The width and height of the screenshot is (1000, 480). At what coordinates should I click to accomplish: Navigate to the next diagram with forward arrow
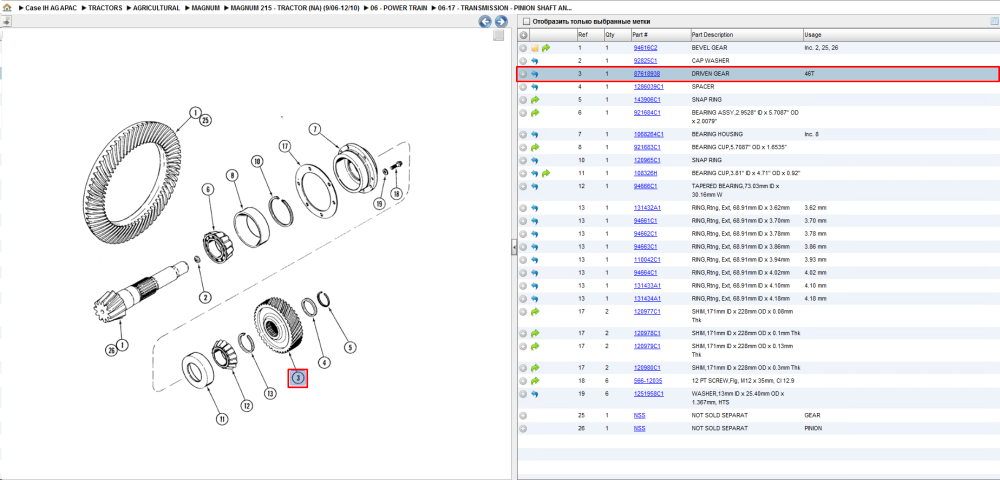pos(501,22)
